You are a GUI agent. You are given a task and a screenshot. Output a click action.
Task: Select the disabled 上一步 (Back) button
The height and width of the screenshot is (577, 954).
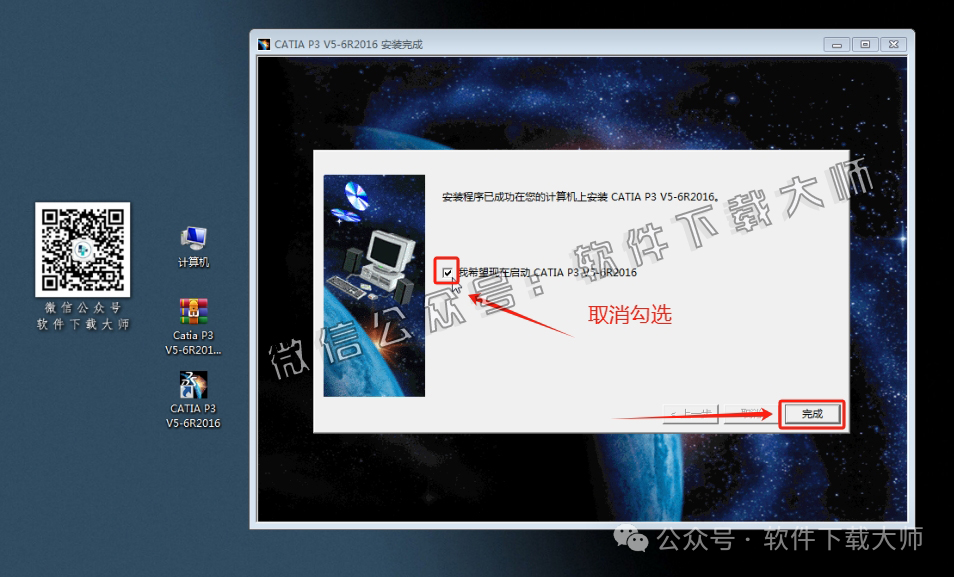[692, 413]
